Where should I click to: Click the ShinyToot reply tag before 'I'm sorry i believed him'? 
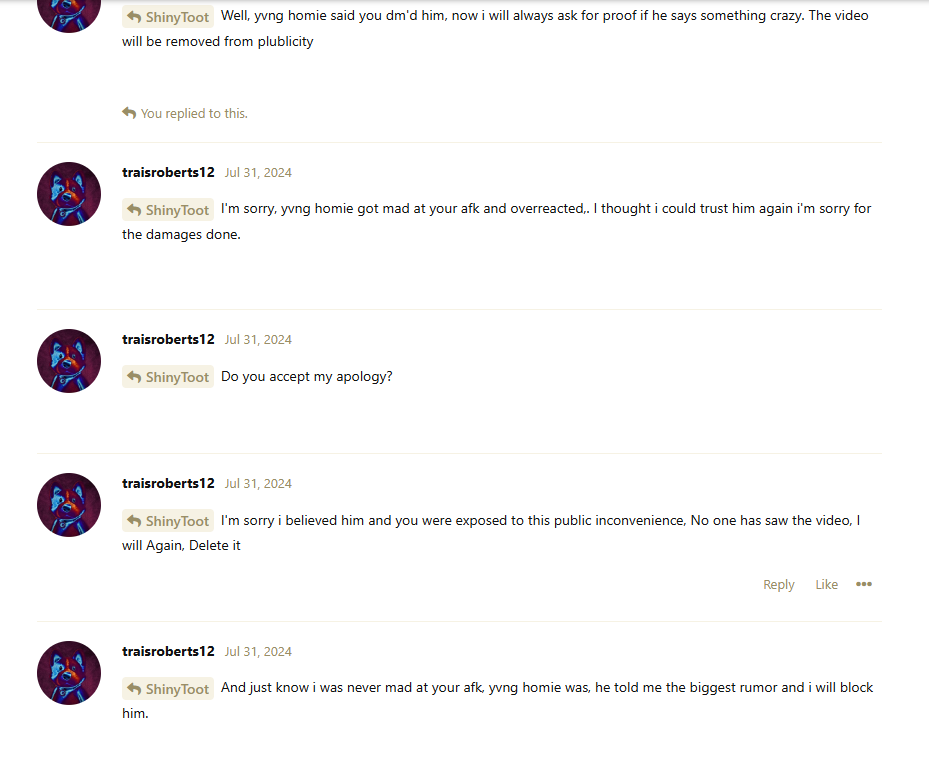(x=168, y=521)
